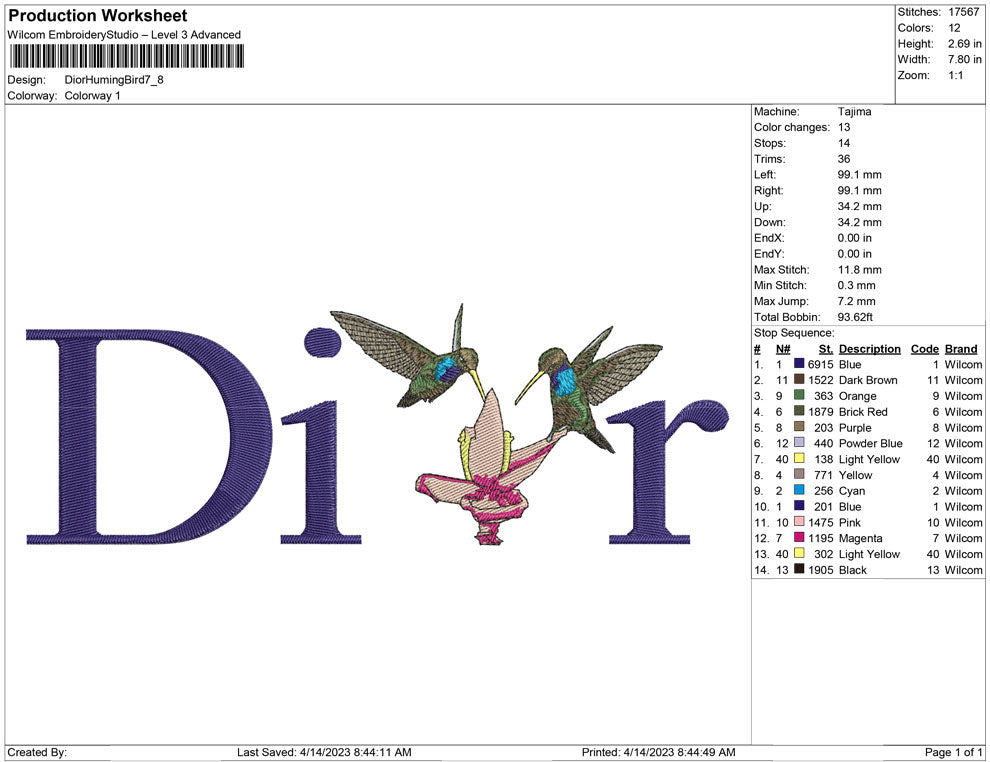This screenshot has height=762, width=990.
Task: Click the Colorway 1 value
Action: point(92,96)
